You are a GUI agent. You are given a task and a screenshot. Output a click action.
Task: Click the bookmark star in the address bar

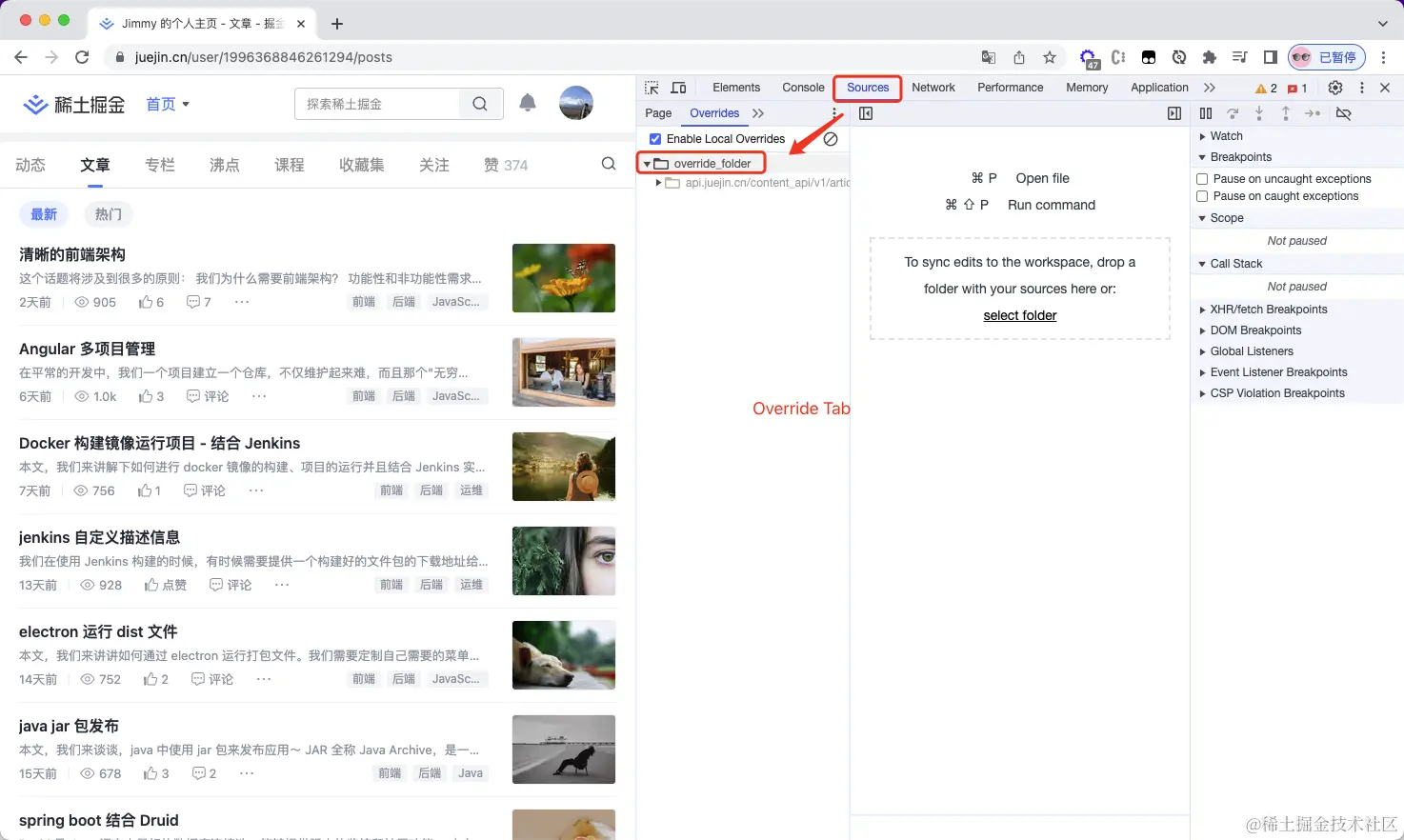click(x=1050, y=57)
